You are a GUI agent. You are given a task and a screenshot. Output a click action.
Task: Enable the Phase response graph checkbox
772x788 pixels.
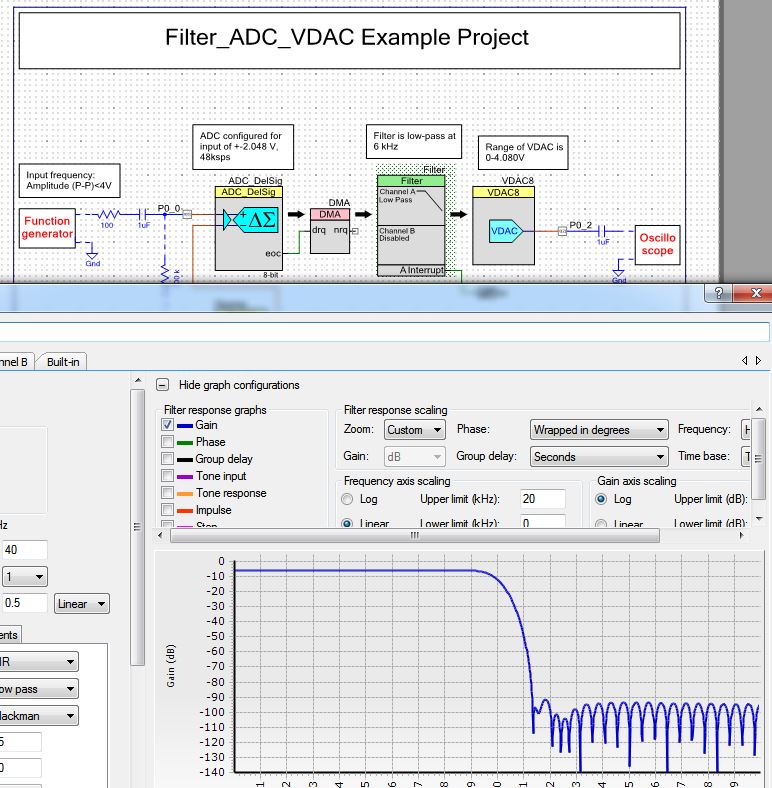pos(168,442)
